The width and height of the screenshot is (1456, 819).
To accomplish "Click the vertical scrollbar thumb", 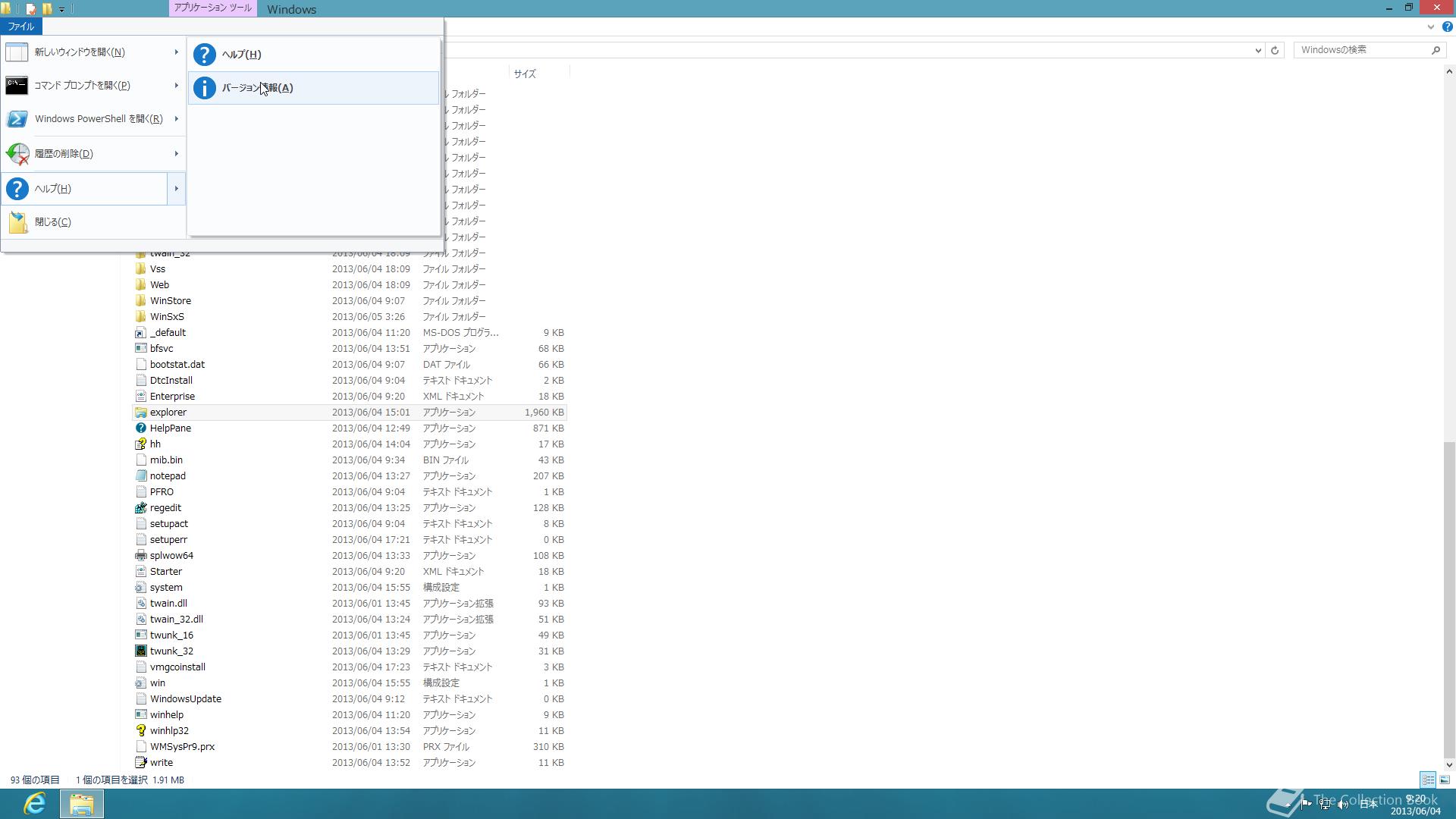I will tap(1449, 600).
